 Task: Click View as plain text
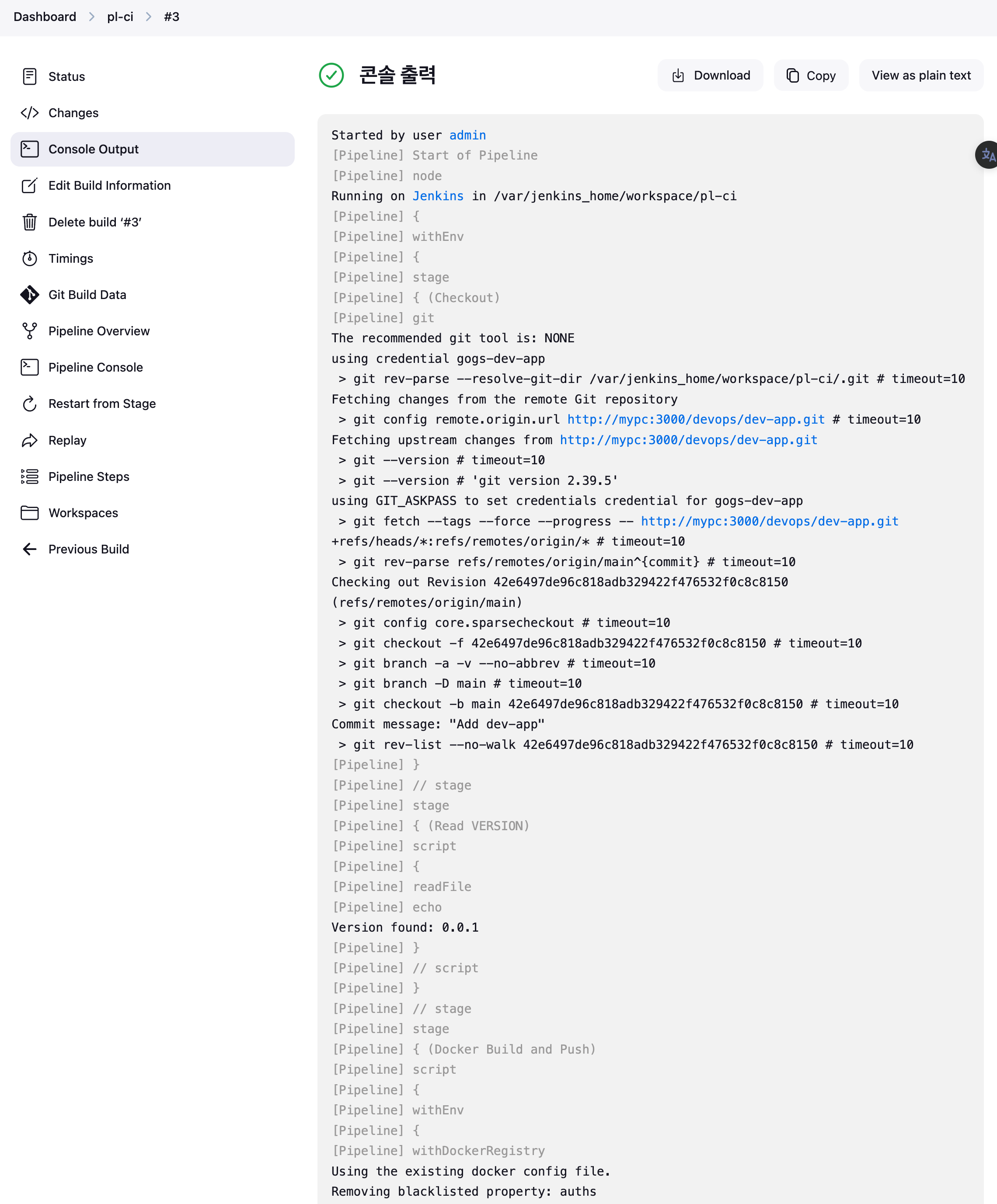click(x=921, y=75)
